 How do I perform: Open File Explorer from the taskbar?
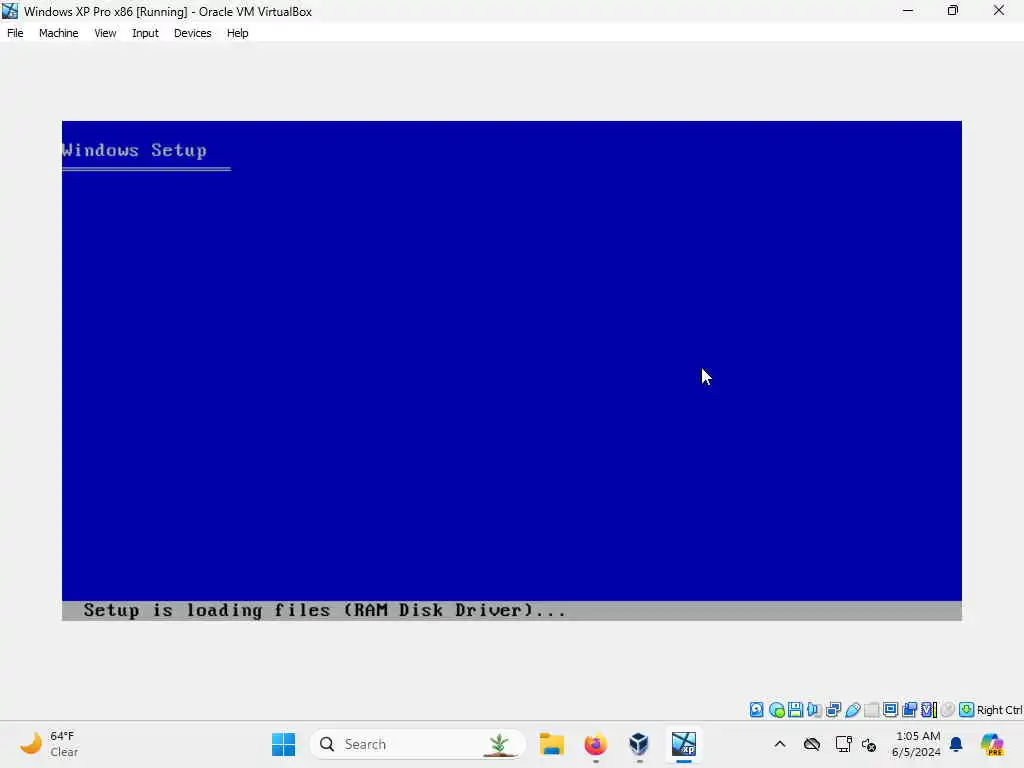552,744
